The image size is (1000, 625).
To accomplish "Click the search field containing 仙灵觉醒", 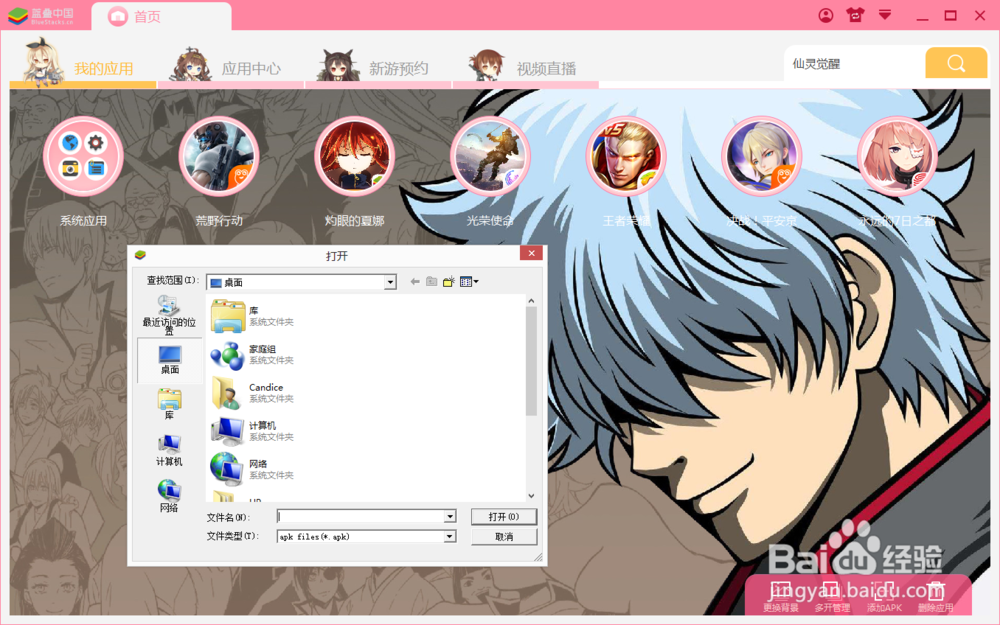I will point(855,63).
